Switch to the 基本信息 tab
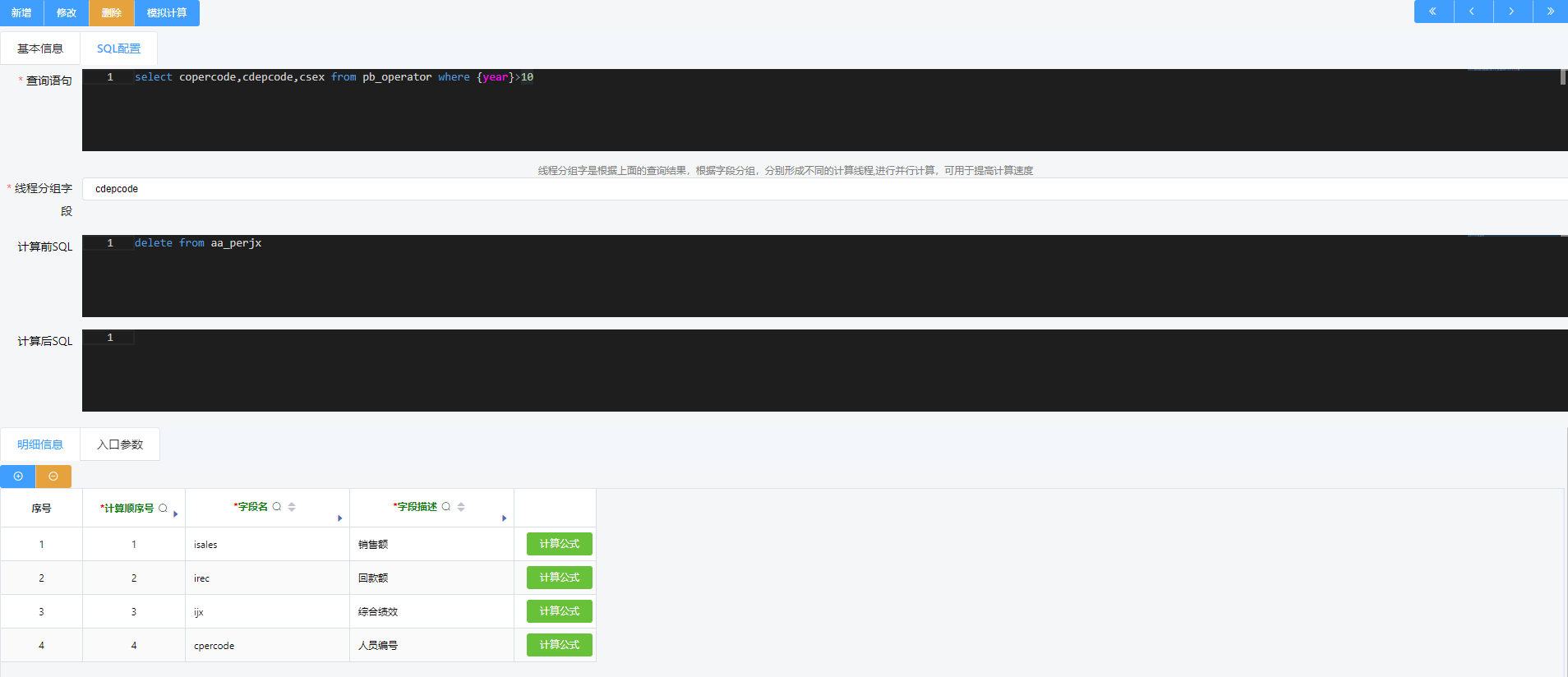Image resolution: width=1568 pixels, height=677 pixels. 40,48
